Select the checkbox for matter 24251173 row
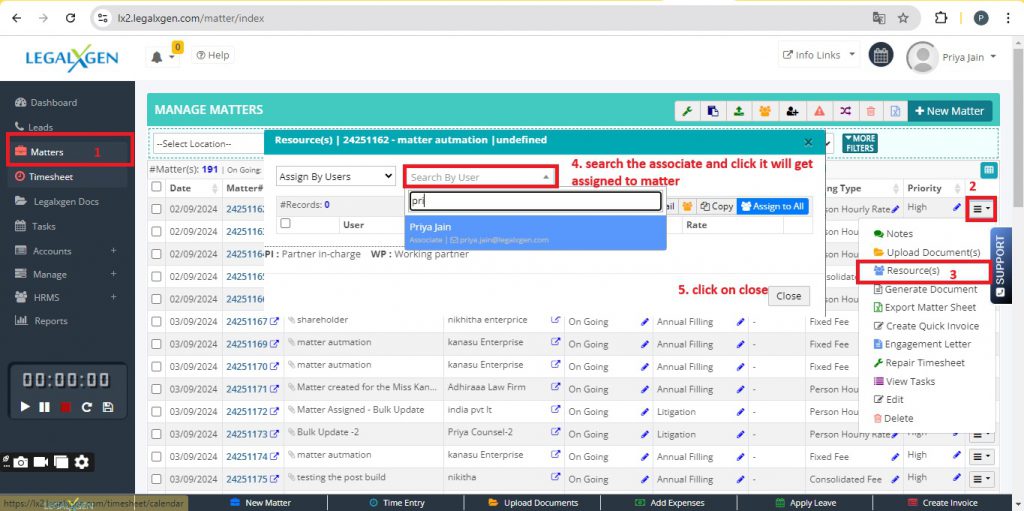The image size is (1024, 511). (x=156, y=434)
